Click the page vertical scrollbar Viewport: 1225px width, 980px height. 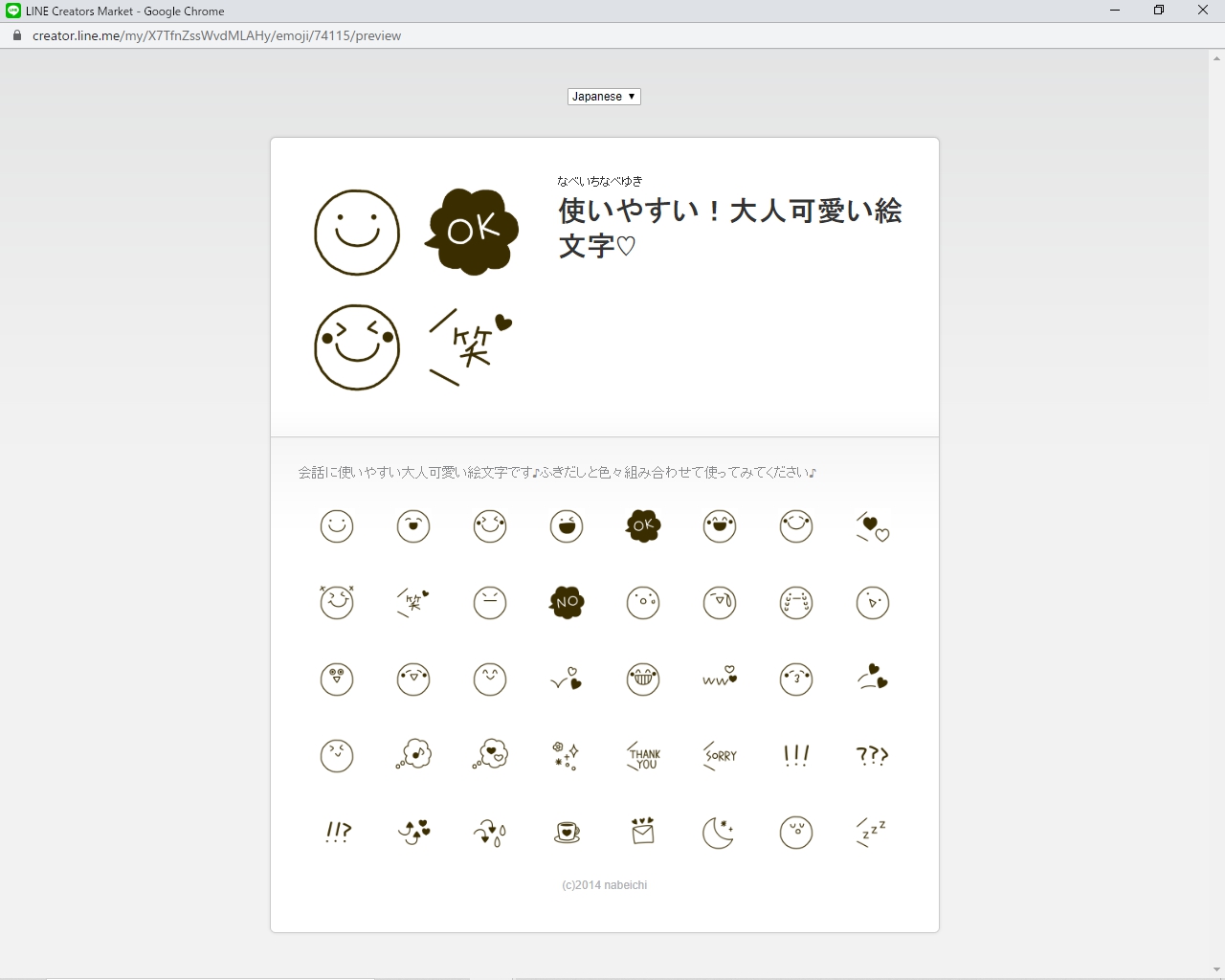pos(1216,513)
